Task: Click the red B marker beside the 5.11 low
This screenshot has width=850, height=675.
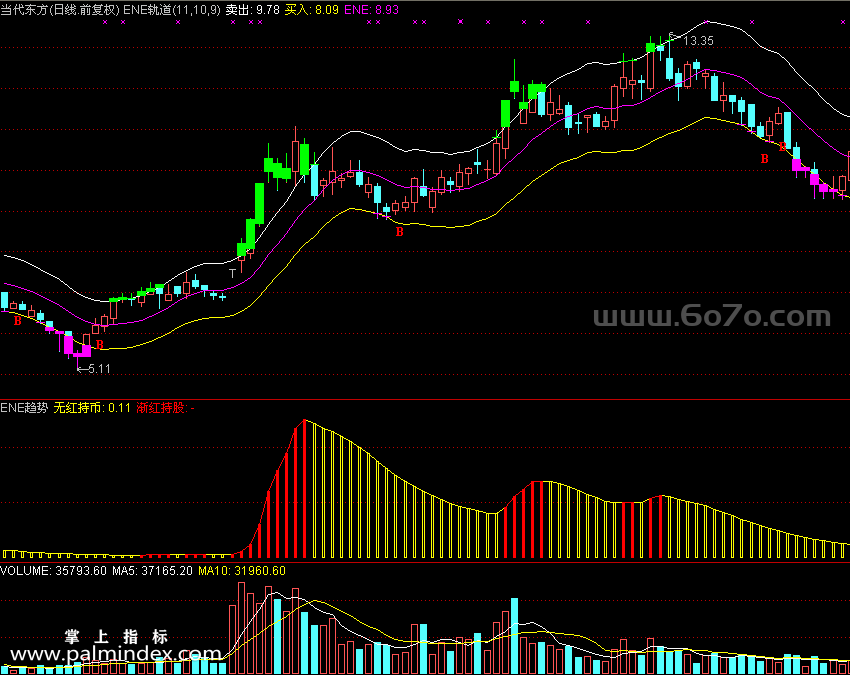Action: 100,344
